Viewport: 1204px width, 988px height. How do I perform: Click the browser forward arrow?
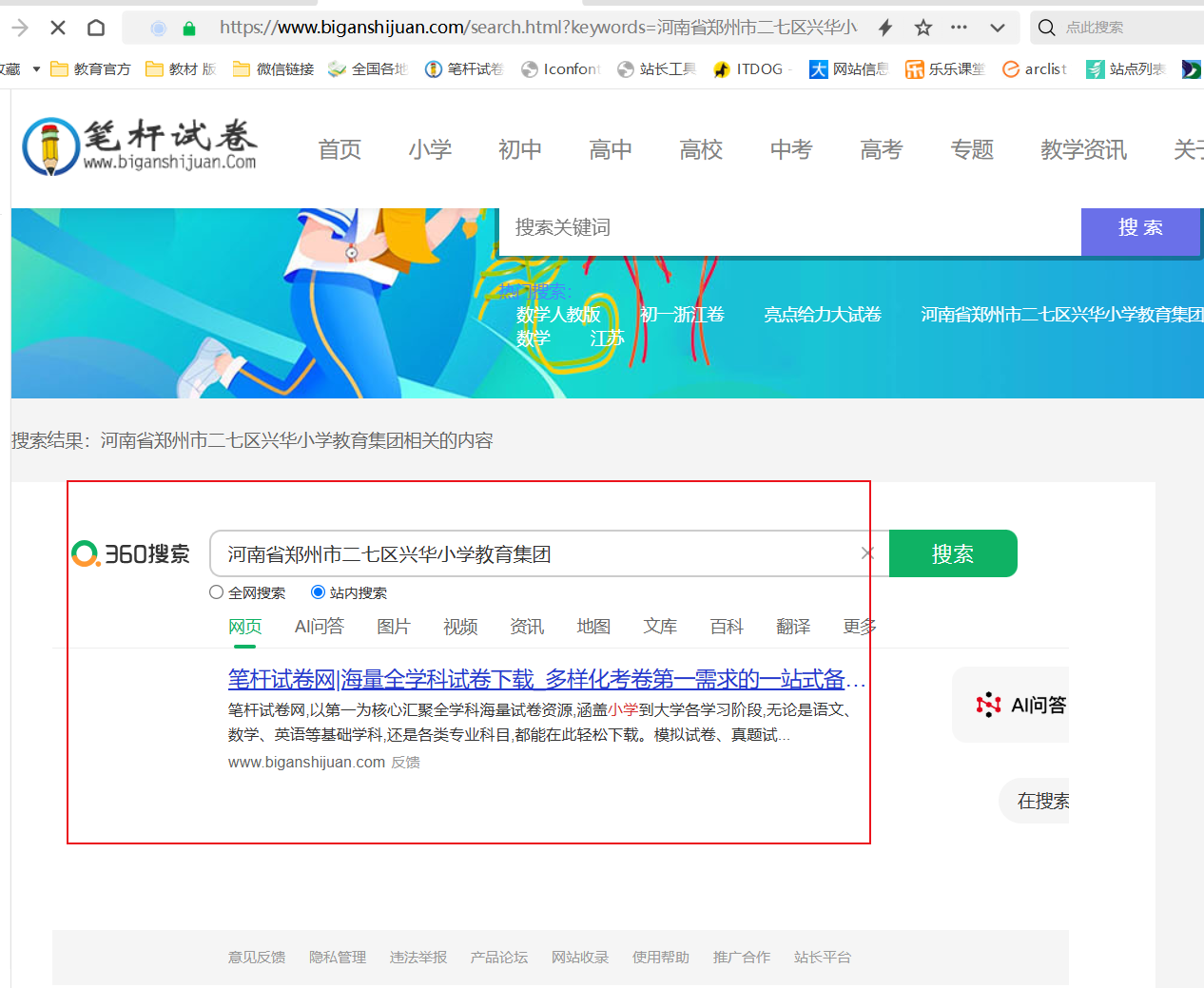pos(19,28)
